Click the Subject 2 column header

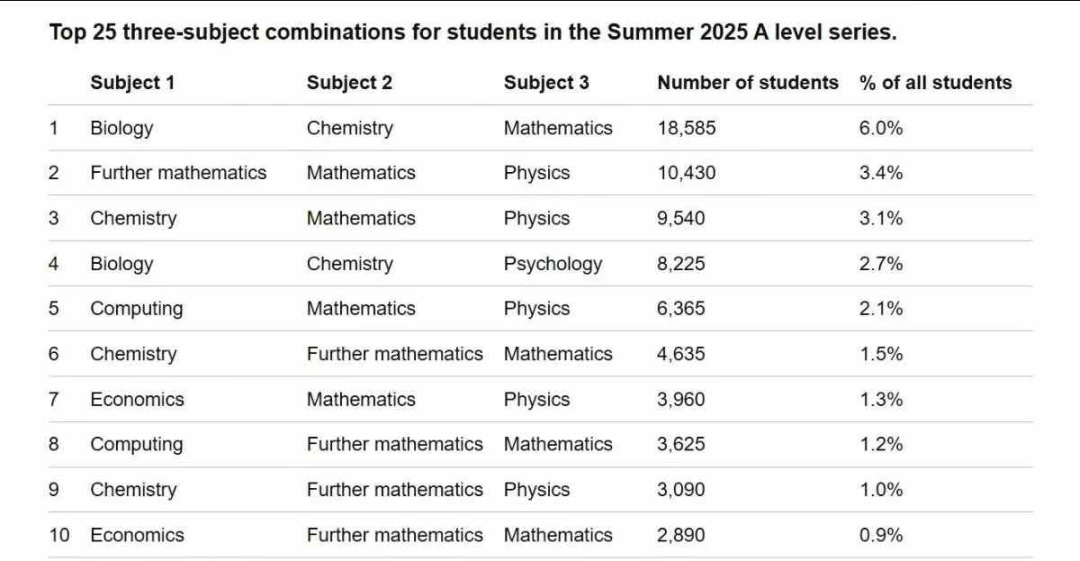click(x=349, y=83)
